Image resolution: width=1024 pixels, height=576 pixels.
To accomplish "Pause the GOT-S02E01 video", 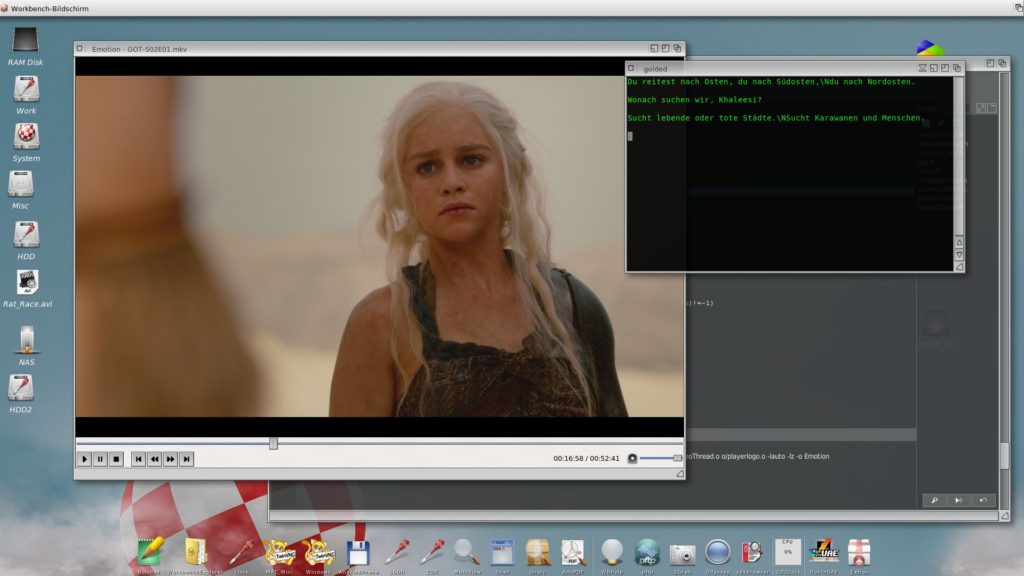I will [100, 459].
